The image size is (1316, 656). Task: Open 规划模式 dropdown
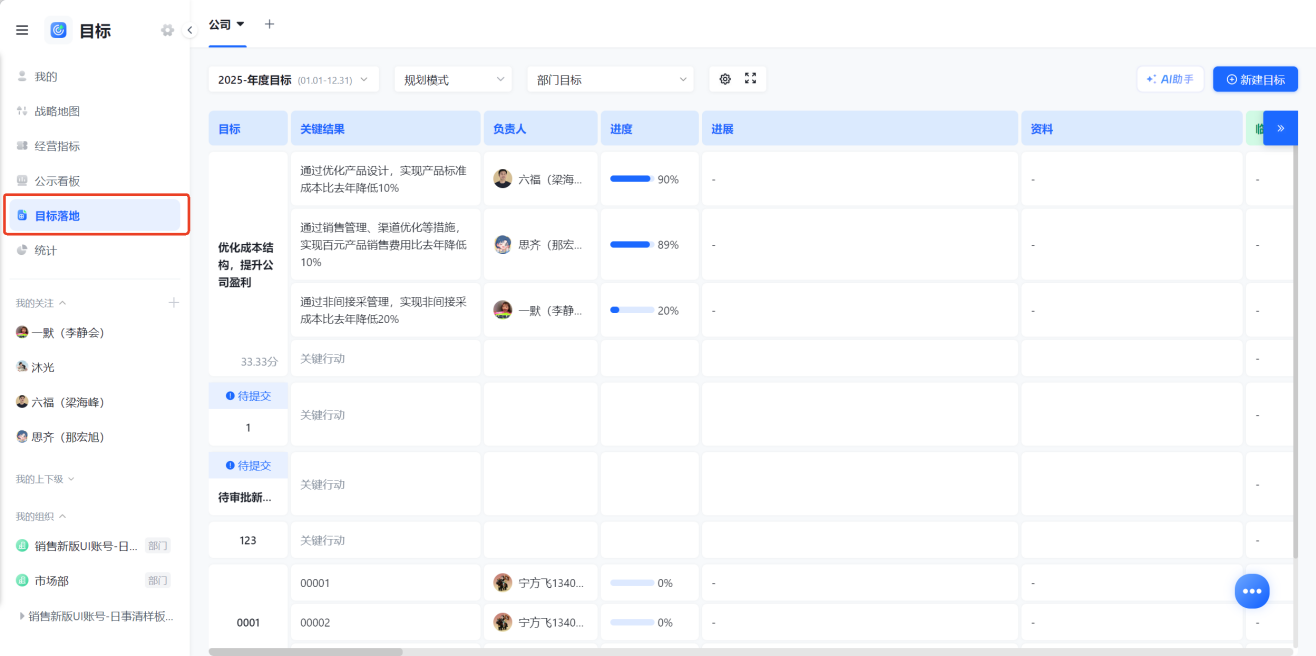[452, 80]
